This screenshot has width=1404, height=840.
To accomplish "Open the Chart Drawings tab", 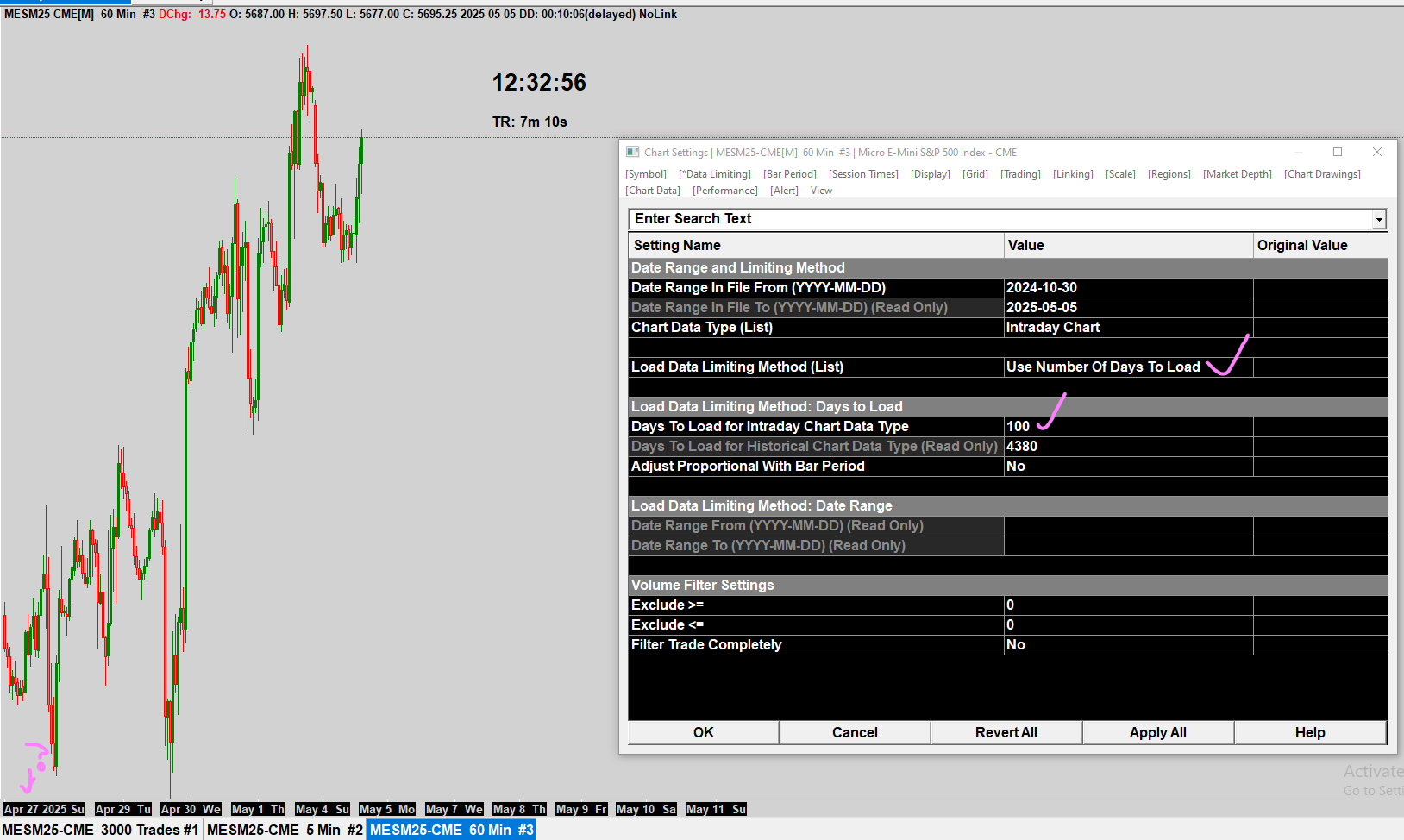I will 1322,174.
